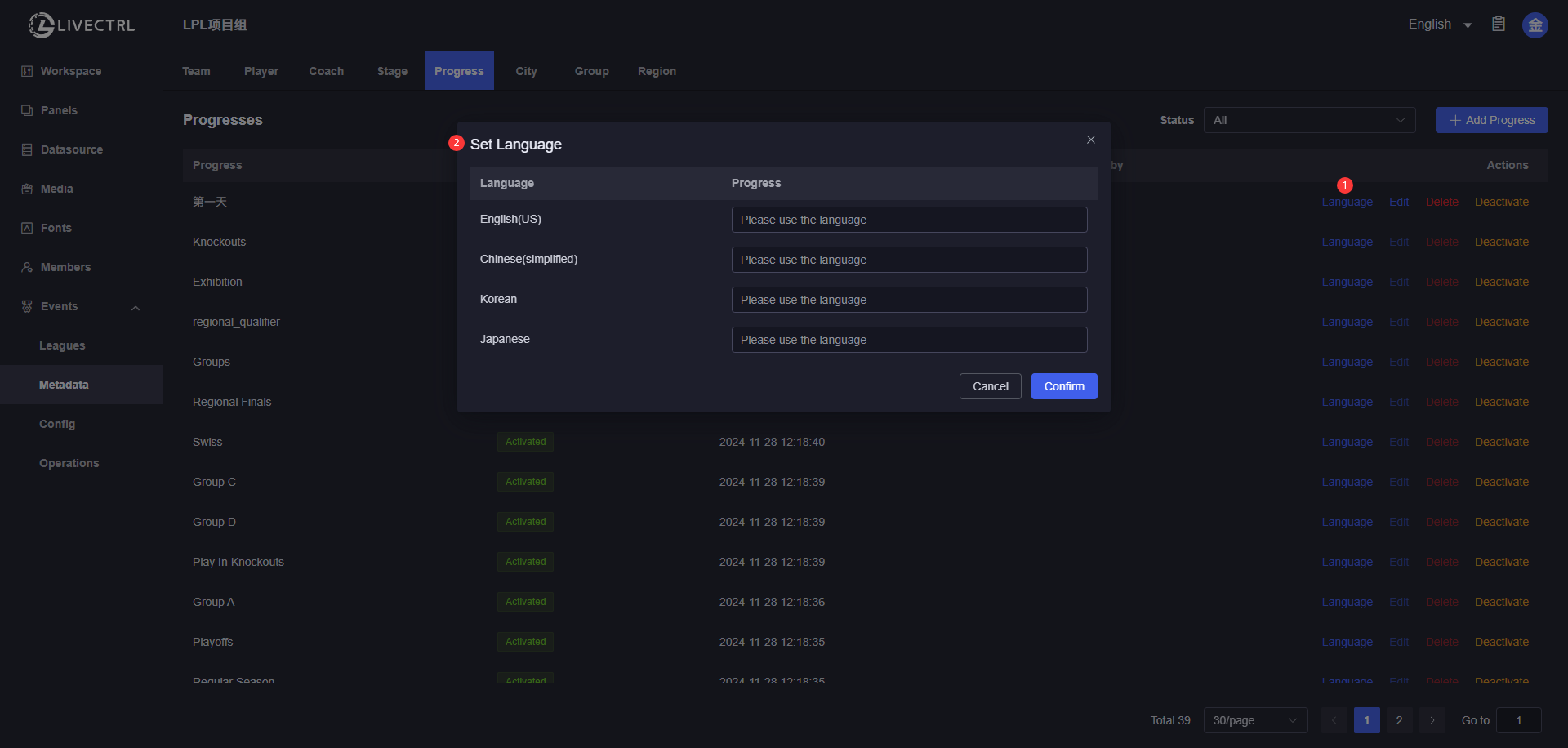Collapse the Events menu section

pyautogui.click(x=136, y=307)
